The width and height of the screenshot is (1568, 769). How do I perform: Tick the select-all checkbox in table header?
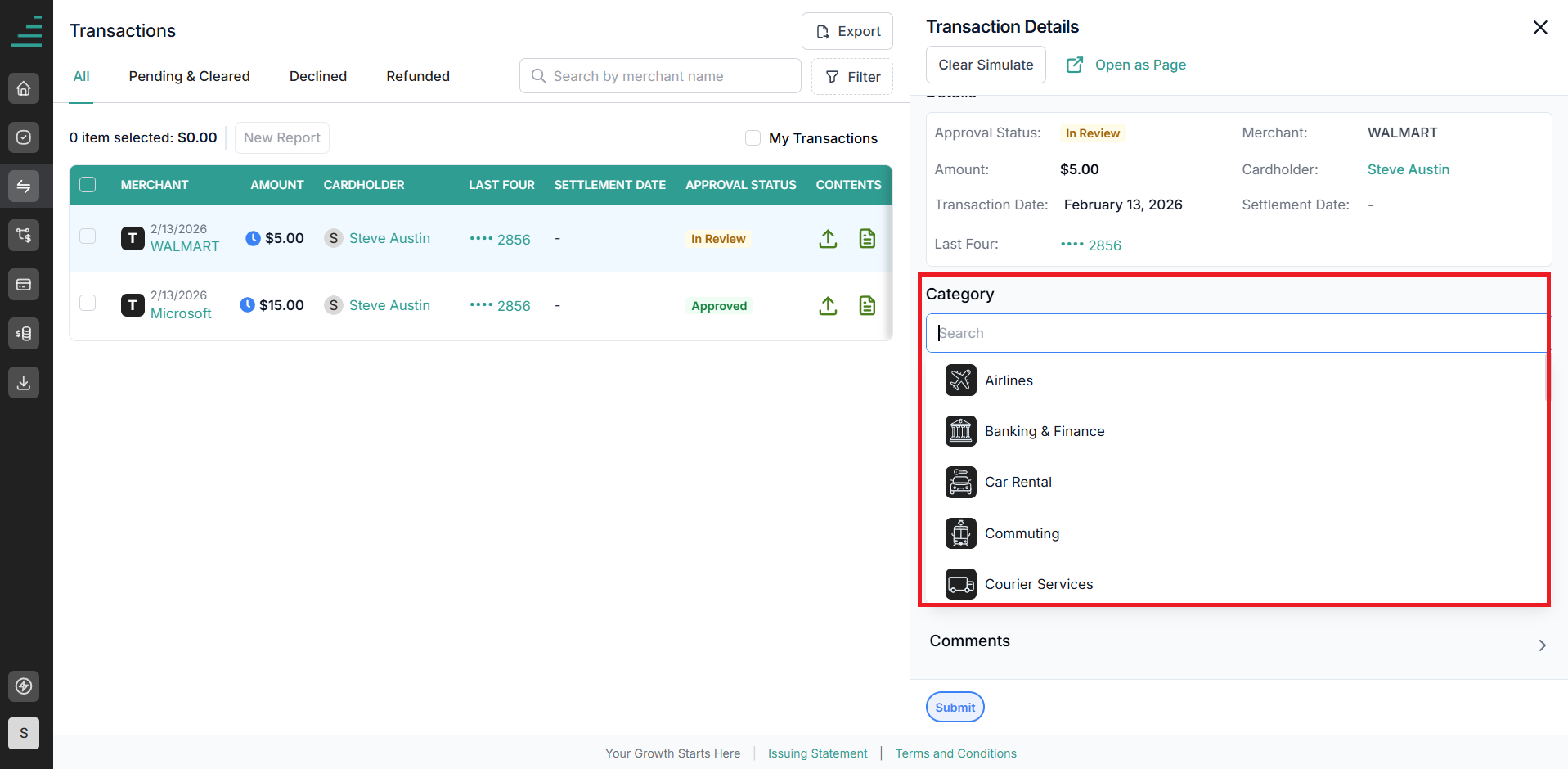[88, 185]
